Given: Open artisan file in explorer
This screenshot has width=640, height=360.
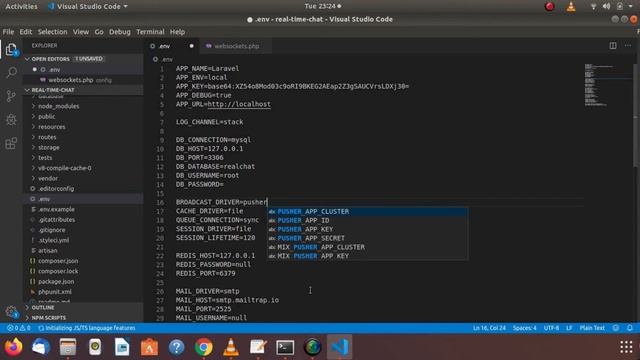Looking at the screenshot, I should [x=47, y=251].
